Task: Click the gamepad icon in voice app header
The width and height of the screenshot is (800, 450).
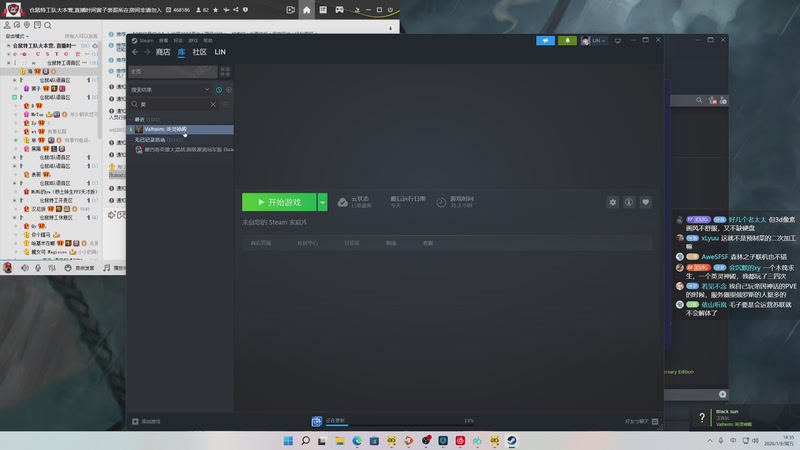Action: pos(339,10)
